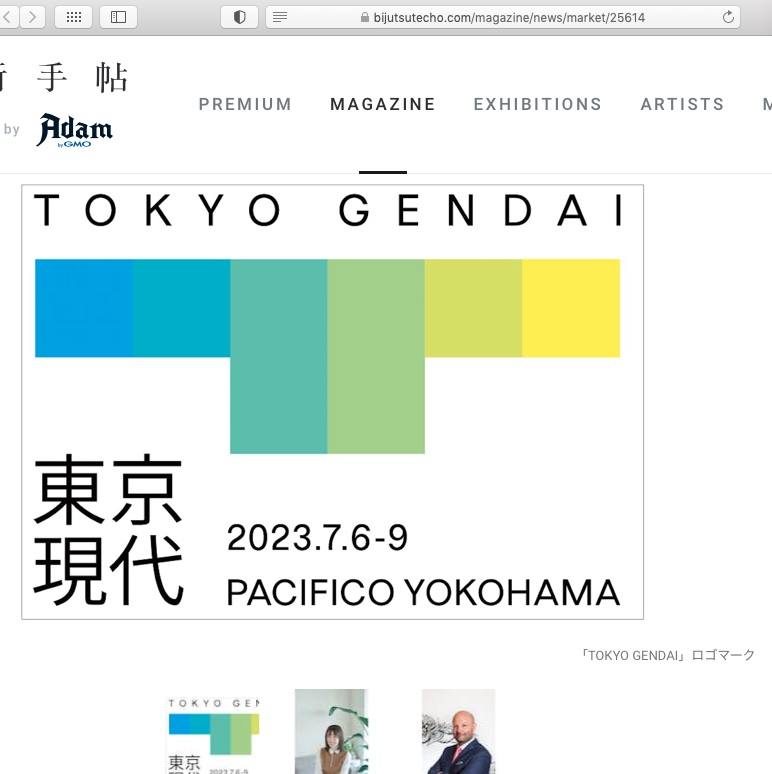Go forward with Safari's forward arrow

click(x=33, y=17)
